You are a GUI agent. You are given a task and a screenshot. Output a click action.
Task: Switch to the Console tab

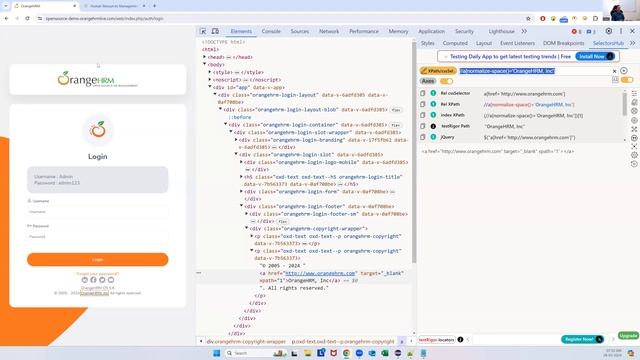pos(271,31)
